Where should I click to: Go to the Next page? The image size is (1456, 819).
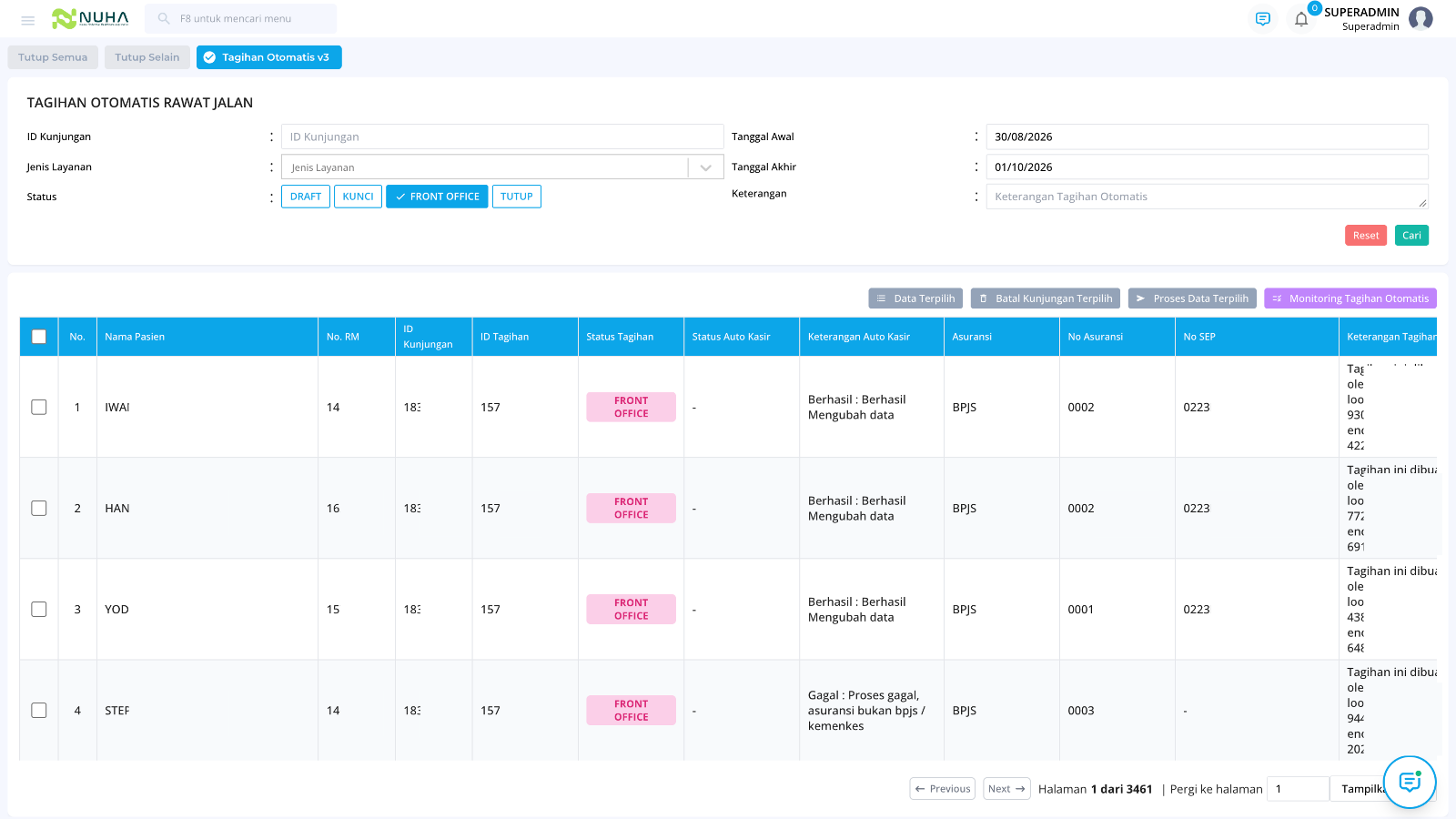point(1006,789)
